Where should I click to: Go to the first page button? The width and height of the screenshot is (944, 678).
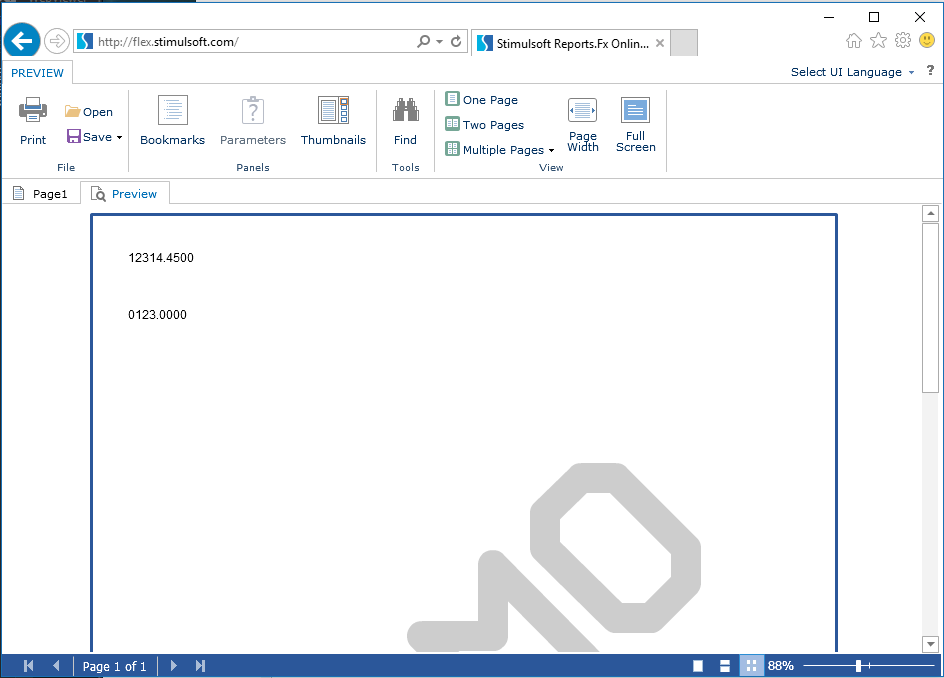[x=28, y=666]
